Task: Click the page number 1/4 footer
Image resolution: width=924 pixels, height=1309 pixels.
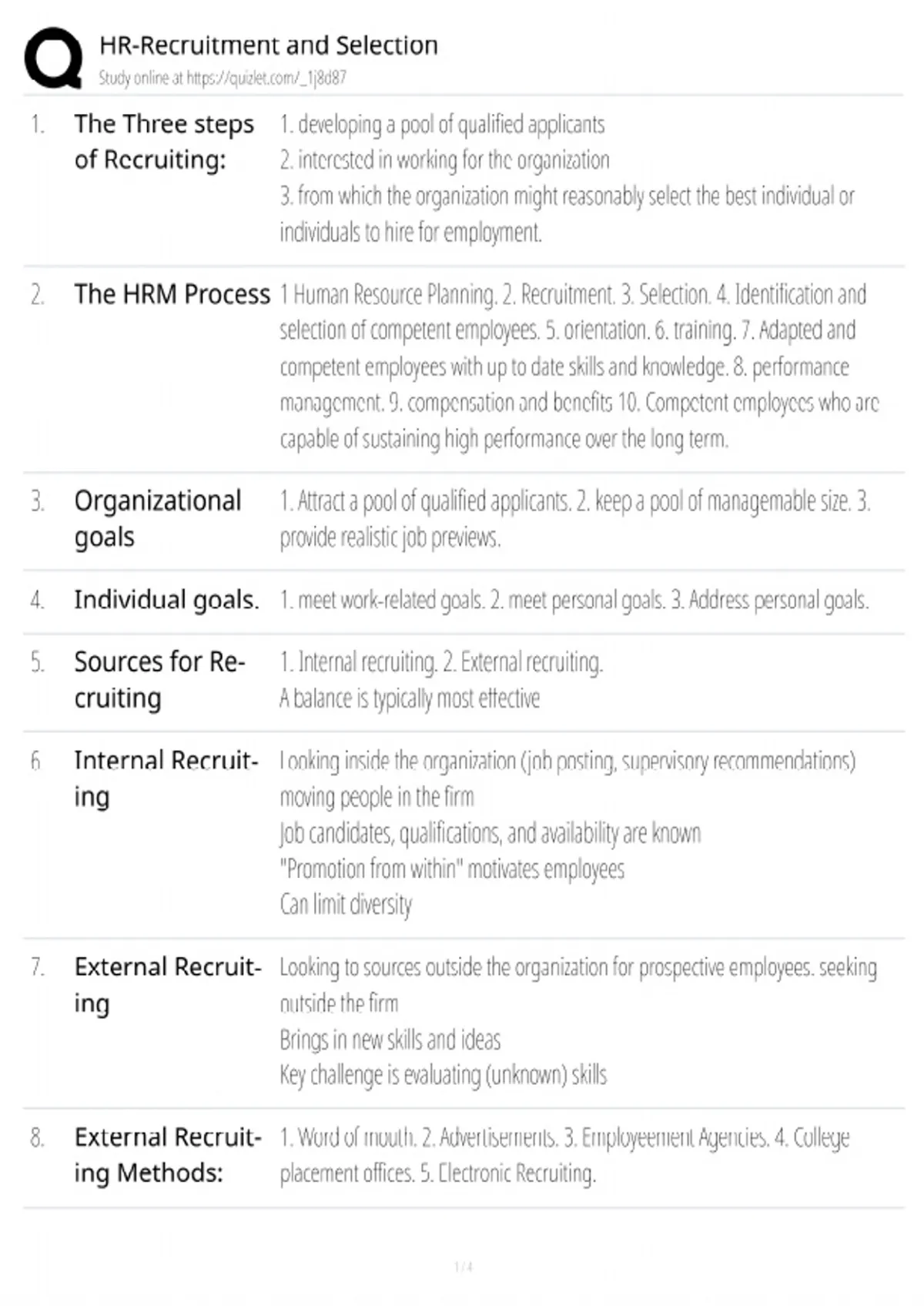Action: click(463, 1267)
